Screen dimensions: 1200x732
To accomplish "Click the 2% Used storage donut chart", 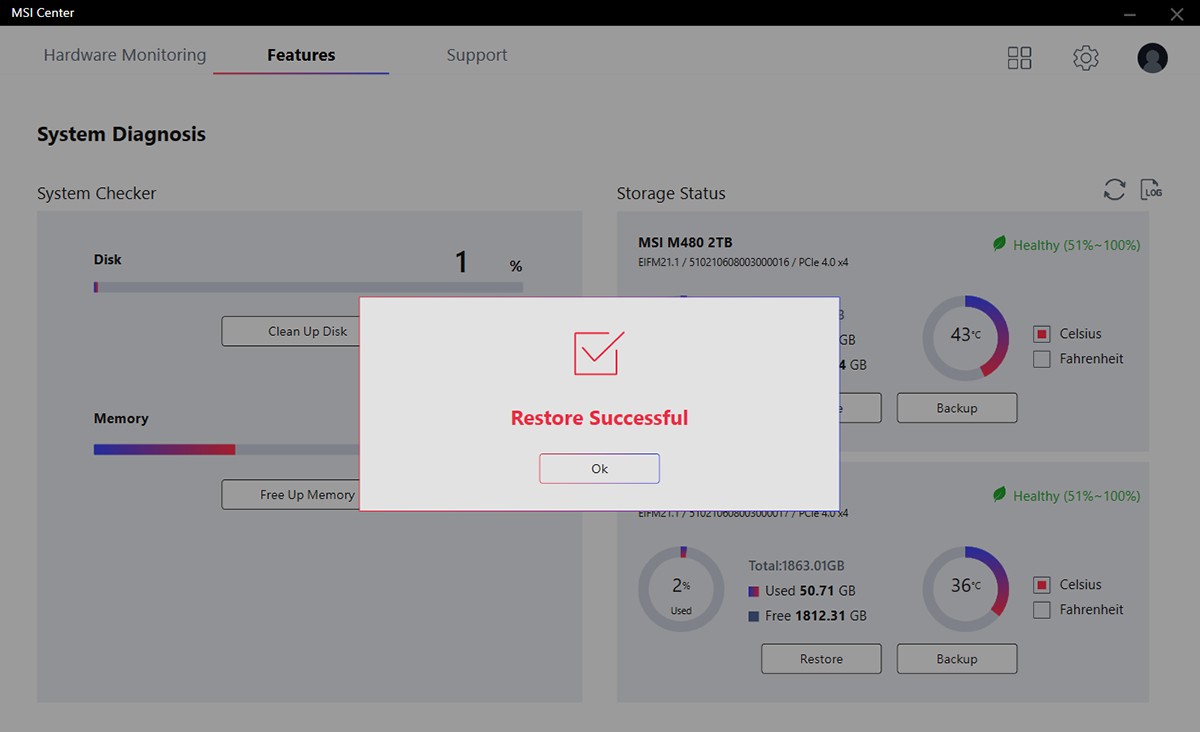I will (681, 589).
